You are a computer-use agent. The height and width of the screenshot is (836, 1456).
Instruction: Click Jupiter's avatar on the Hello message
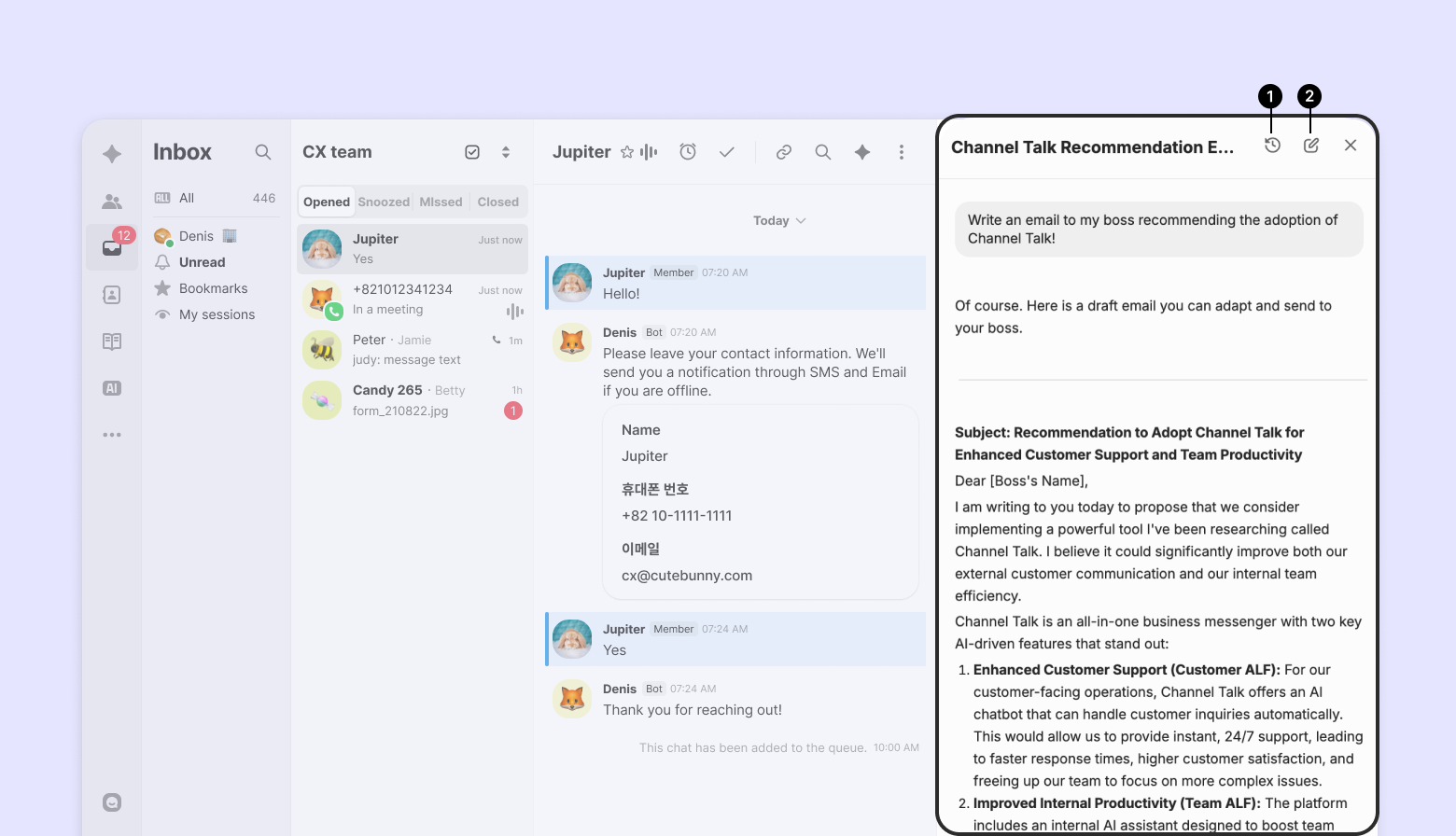(x=572, y=283)
